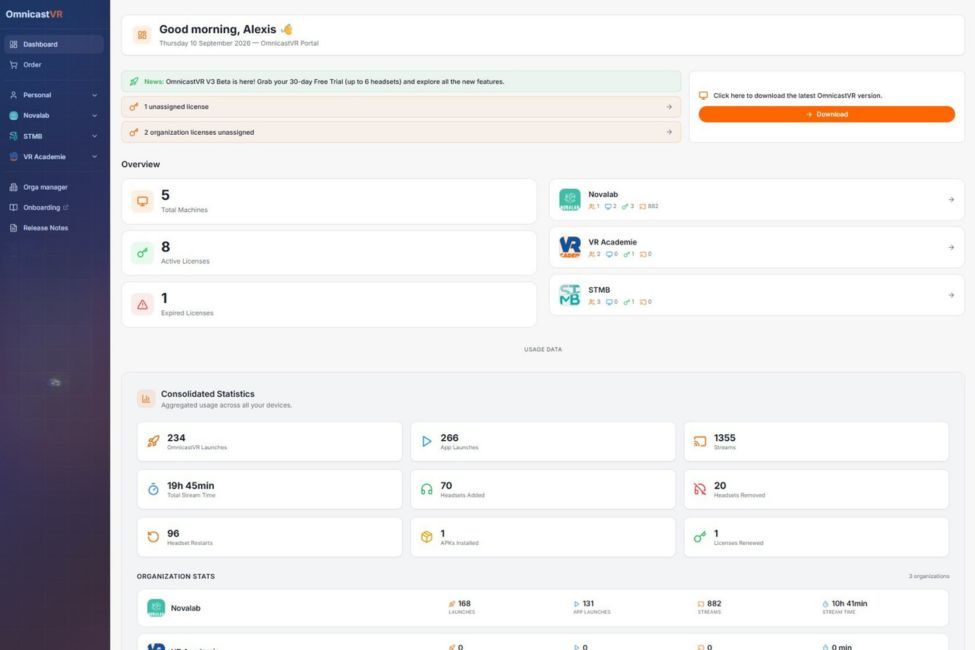
Task: Click the '5' Total Machines value
Action: point(165,195)
